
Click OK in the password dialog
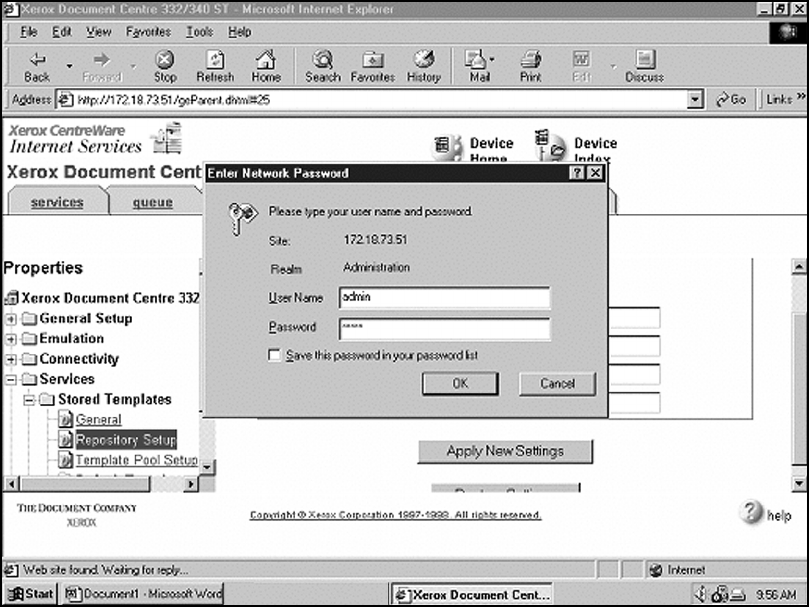pyautogui.click(x=460, y=384)
